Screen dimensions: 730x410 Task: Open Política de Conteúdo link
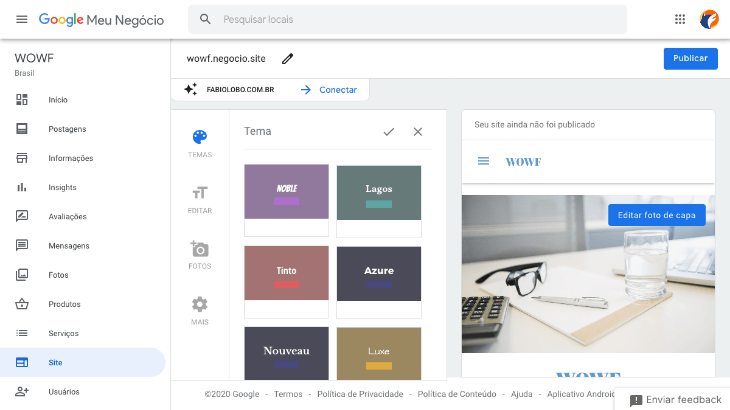point(457,394)
